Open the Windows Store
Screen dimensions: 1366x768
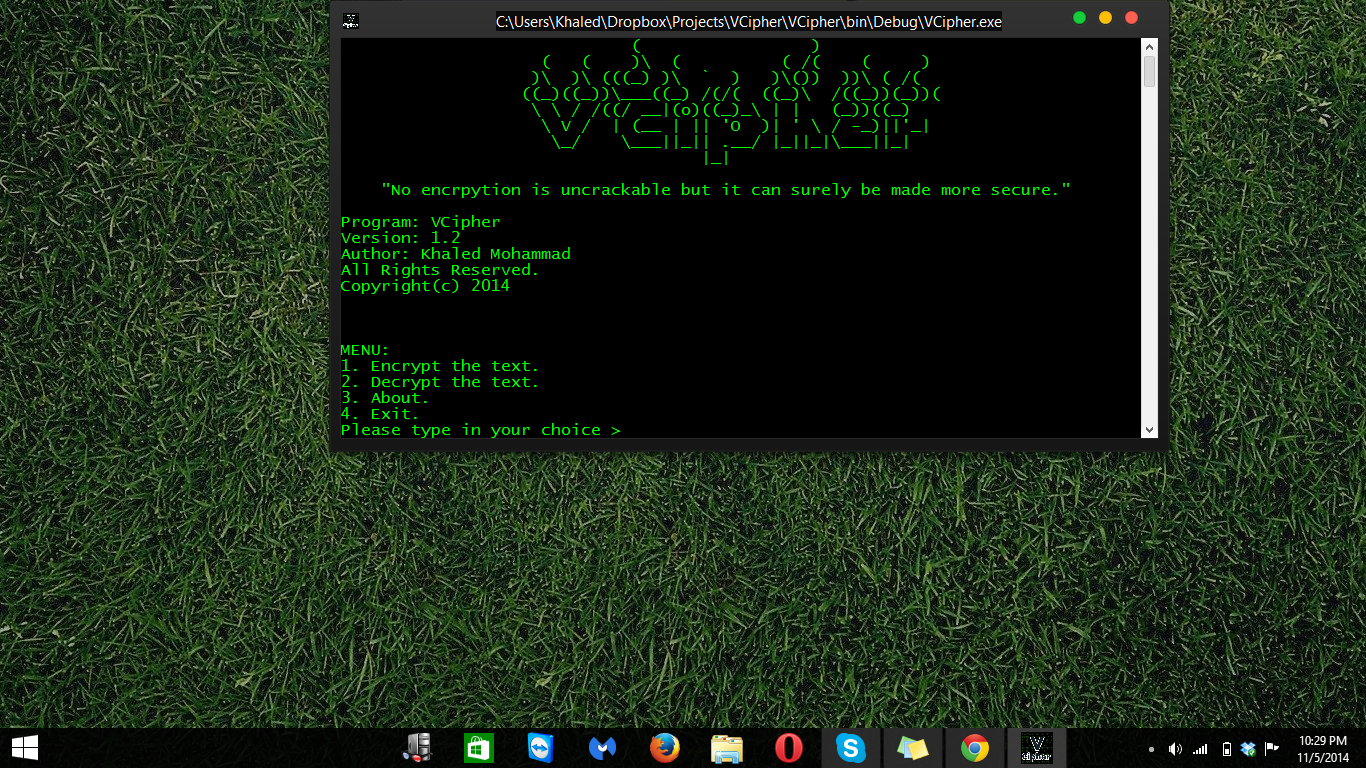click(478, 747)
